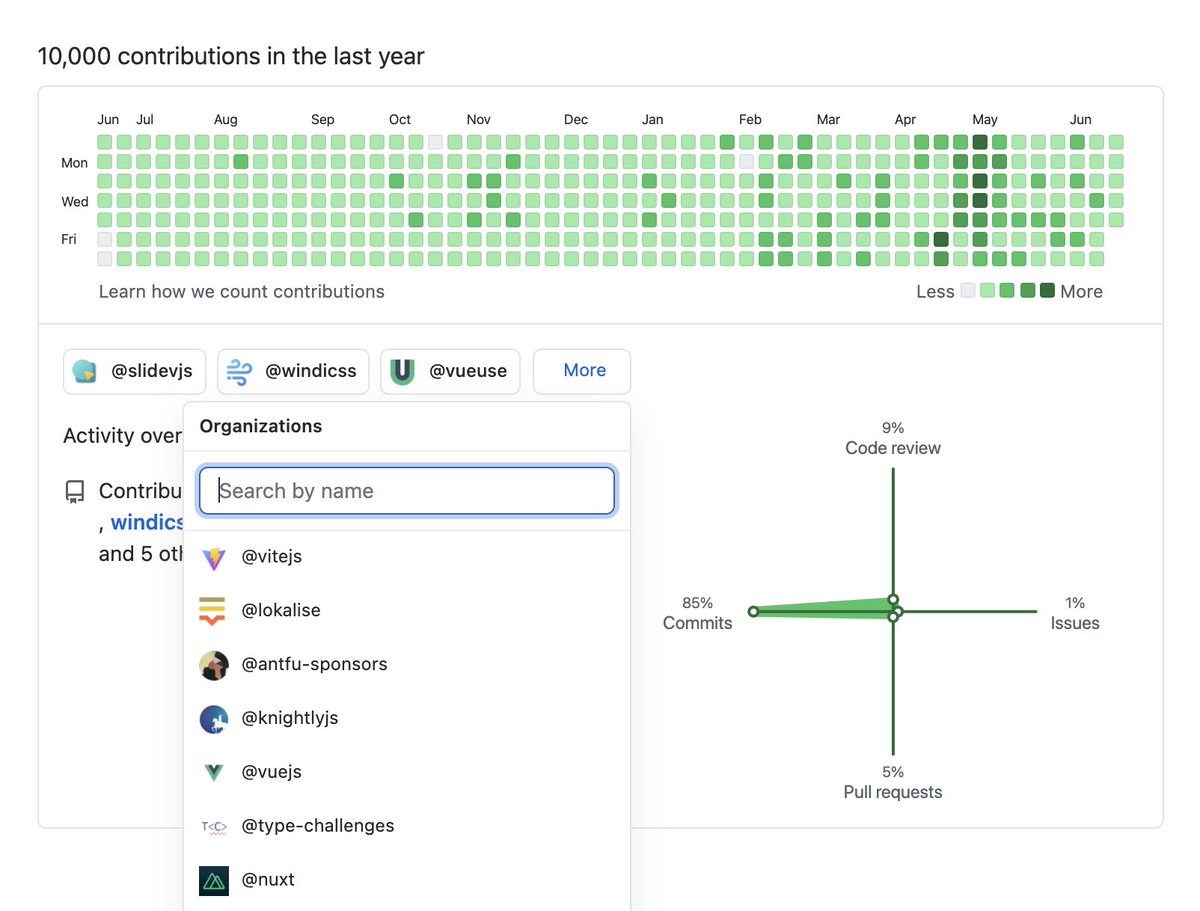This screenshot has height=911, width=1200.
Task: Toggle the More organizations dropdown
Action: (582, 371)
